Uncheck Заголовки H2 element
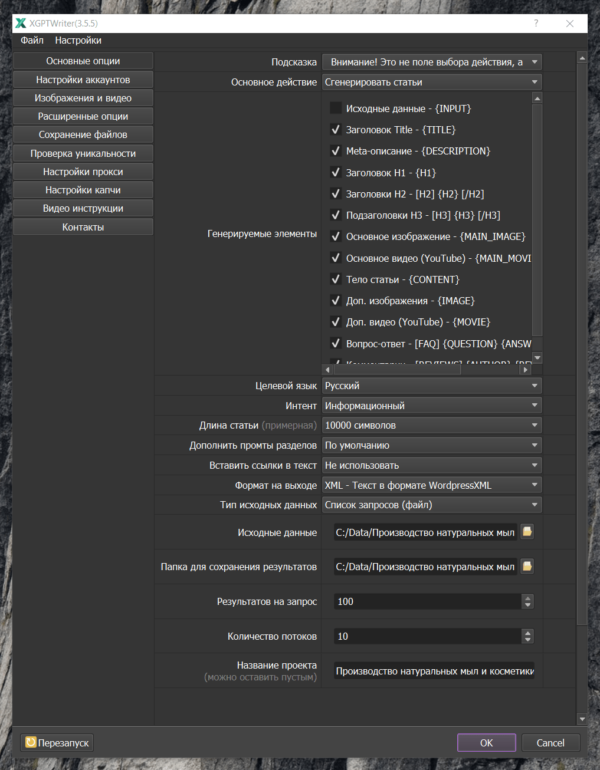 (336, 193)
